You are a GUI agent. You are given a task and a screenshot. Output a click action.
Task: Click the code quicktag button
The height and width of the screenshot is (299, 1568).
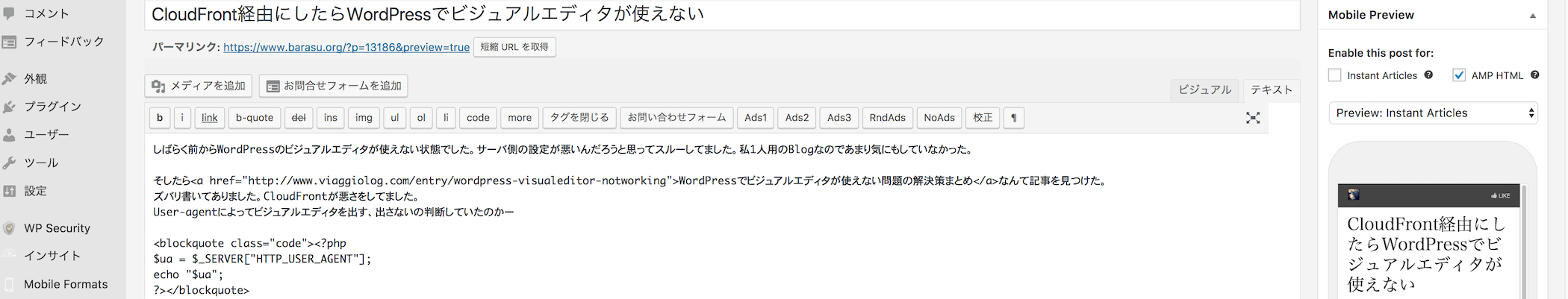(x=478, y=118)
